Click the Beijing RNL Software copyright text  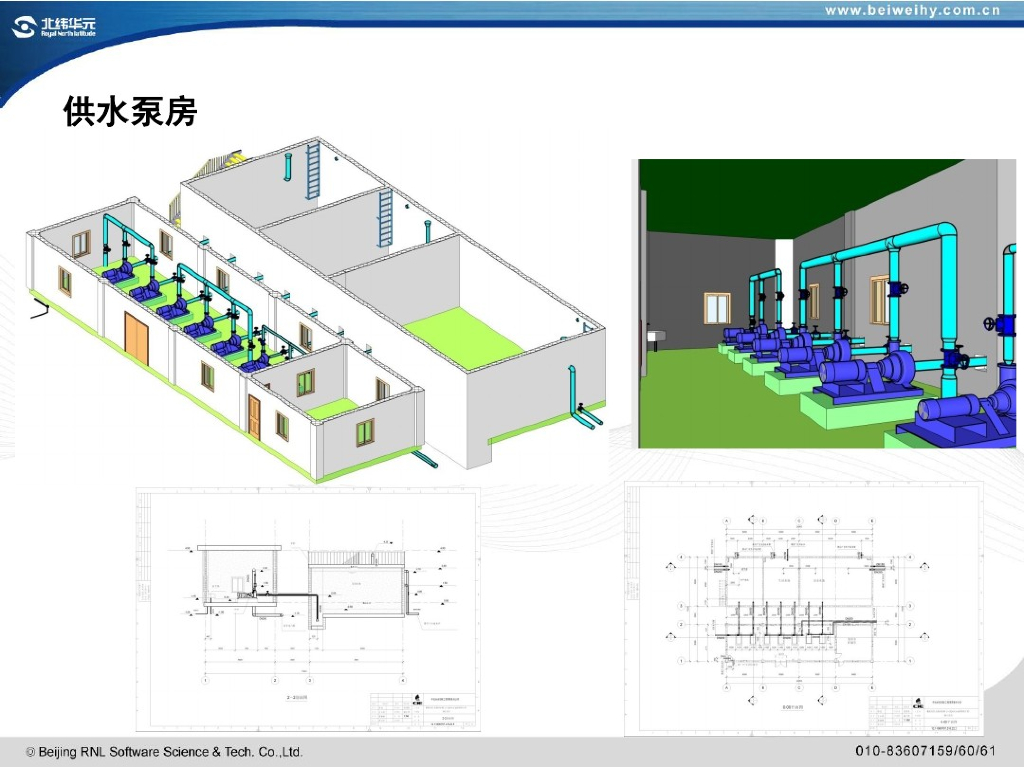pyautogui.click(x=164, y=751)
